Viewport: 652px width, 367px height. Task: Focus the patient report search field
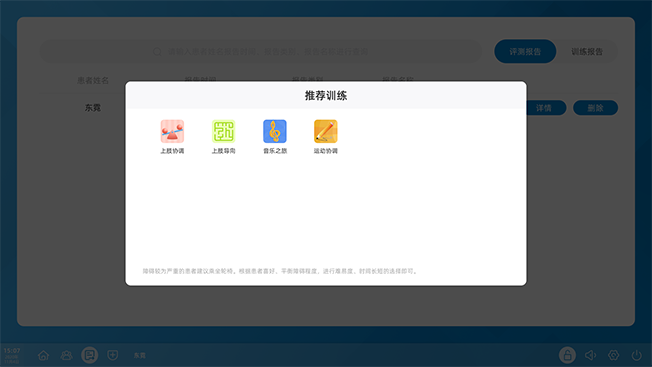[261, 52]
